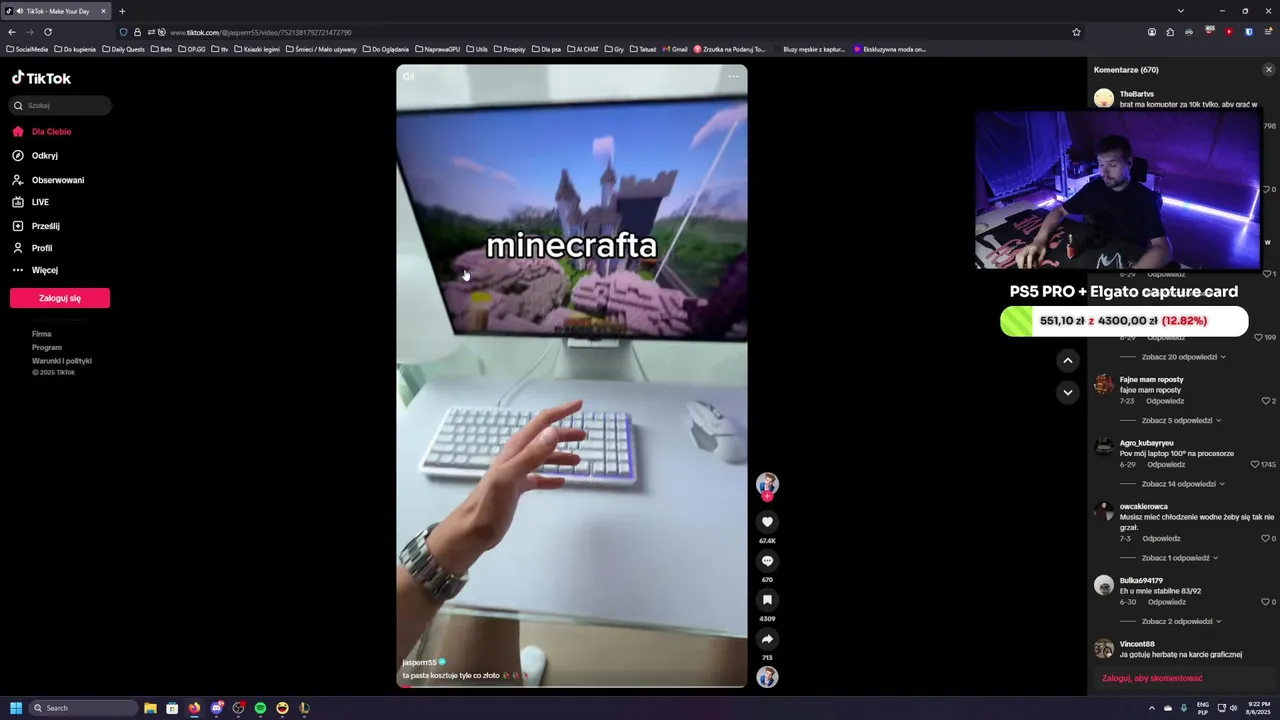Expand the Firma footer section
The height and width of the screenshot is (720, 1280).
click(x=41, y=334)
